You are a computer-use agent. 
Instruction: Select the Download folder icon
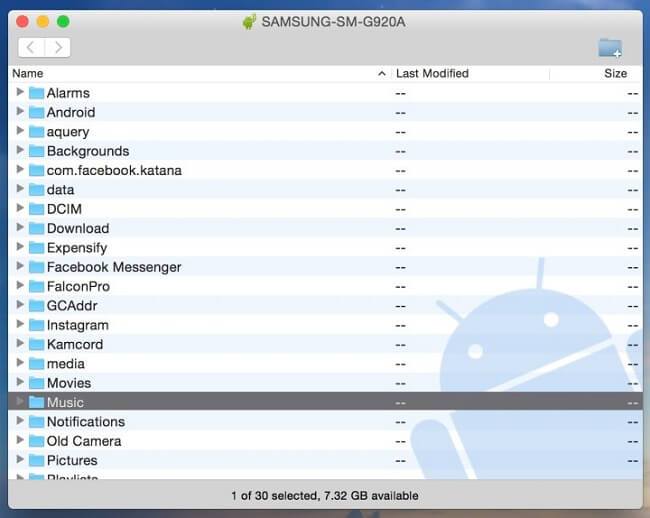click(36, 228)
